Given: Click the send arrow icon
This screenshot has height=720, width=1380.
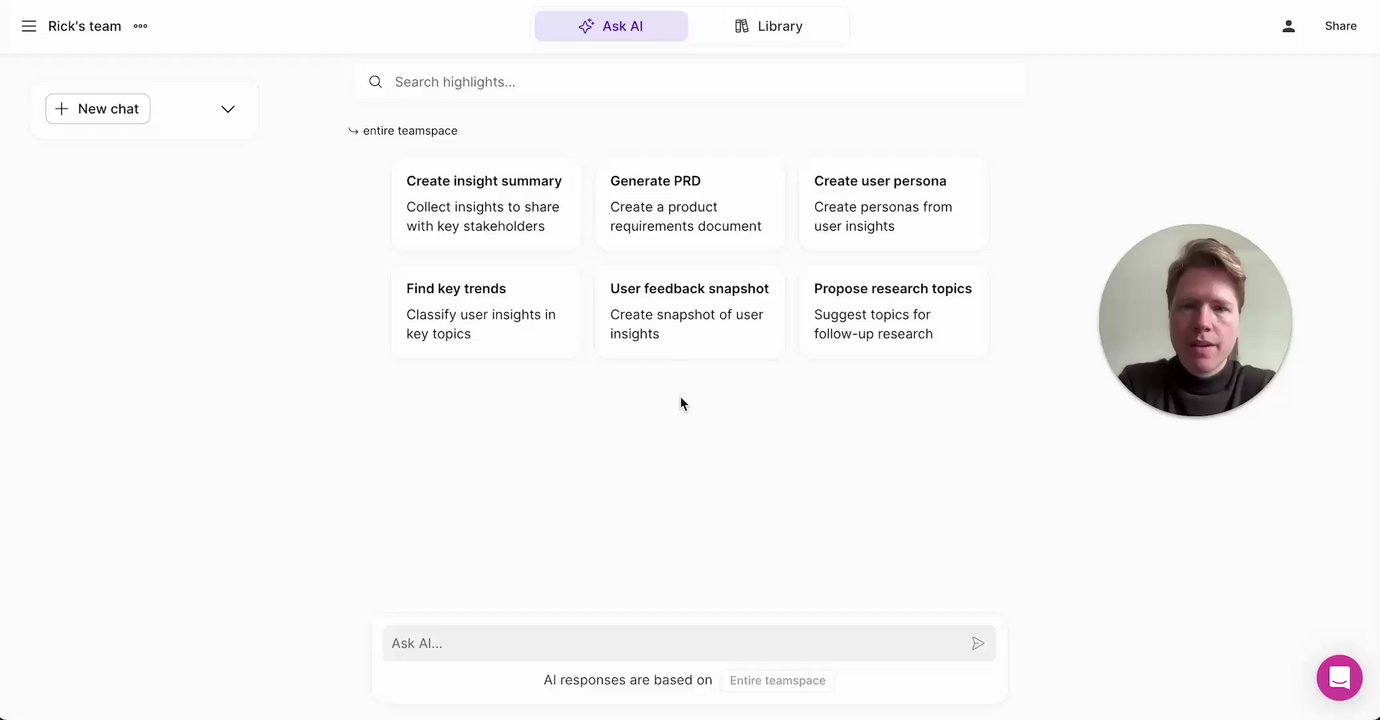Looking at the screenshot, I should pos(978,643).
